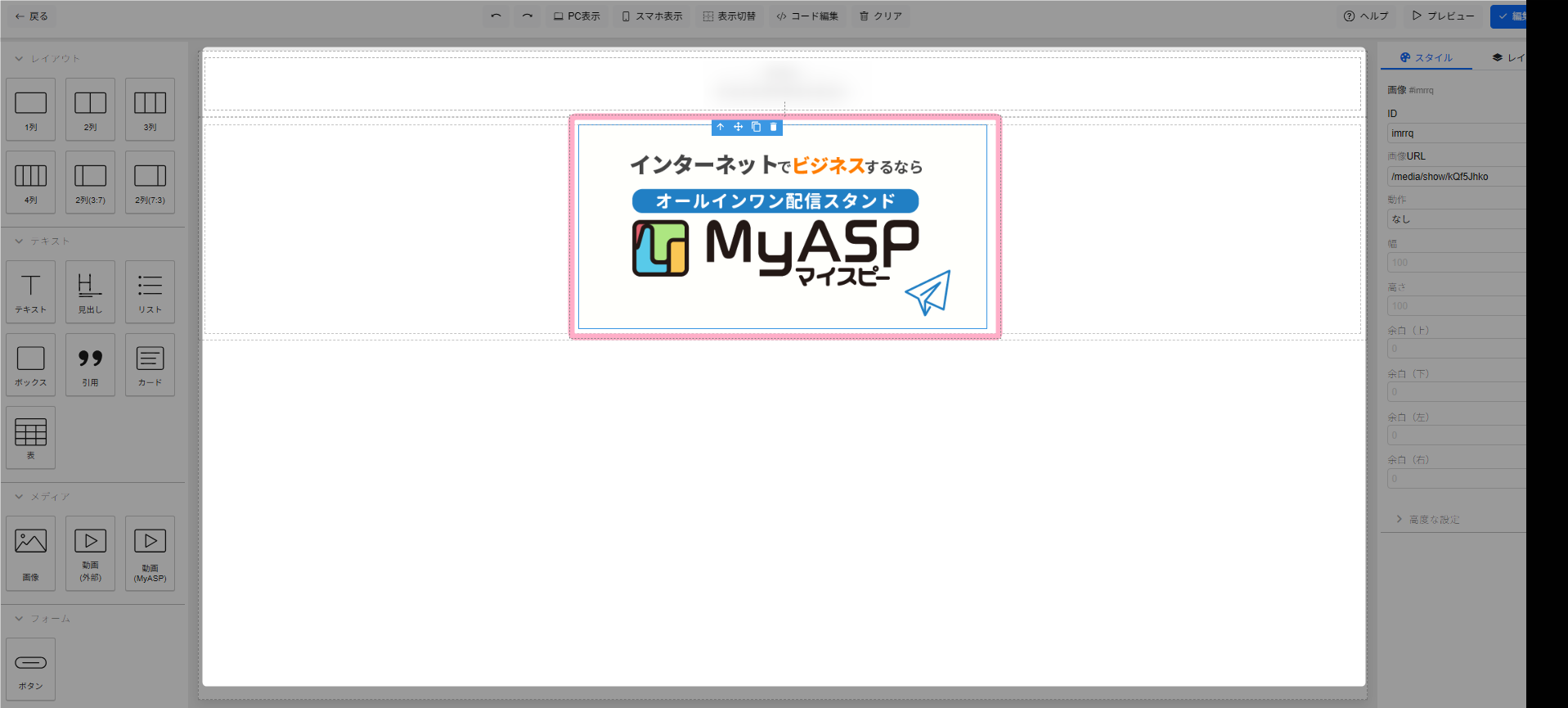The image size is (1568, 708).
Task: Open the コード編集 code editor
Action: tap(807, 16)
